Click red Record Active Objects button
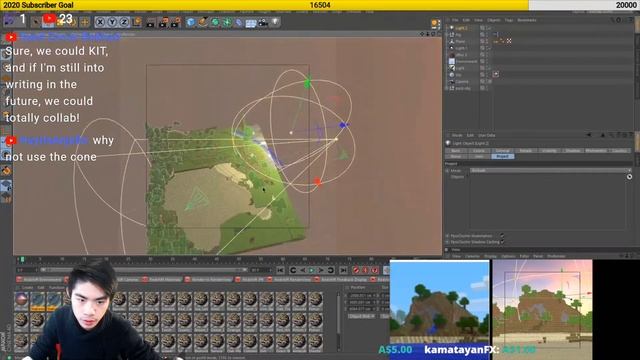640x360 pixels. (x=356, y=270)
